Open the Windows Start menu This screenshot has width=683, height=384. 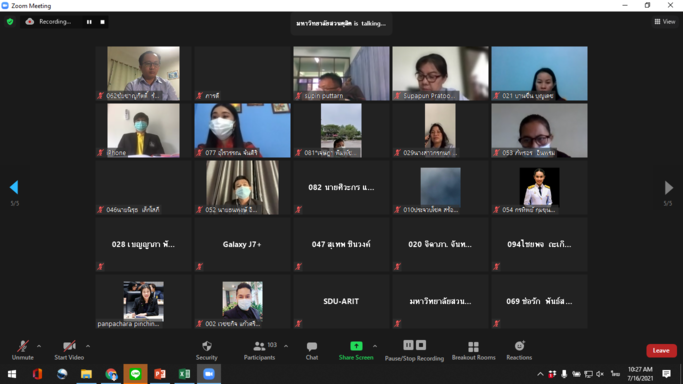(x=12, y=374)
